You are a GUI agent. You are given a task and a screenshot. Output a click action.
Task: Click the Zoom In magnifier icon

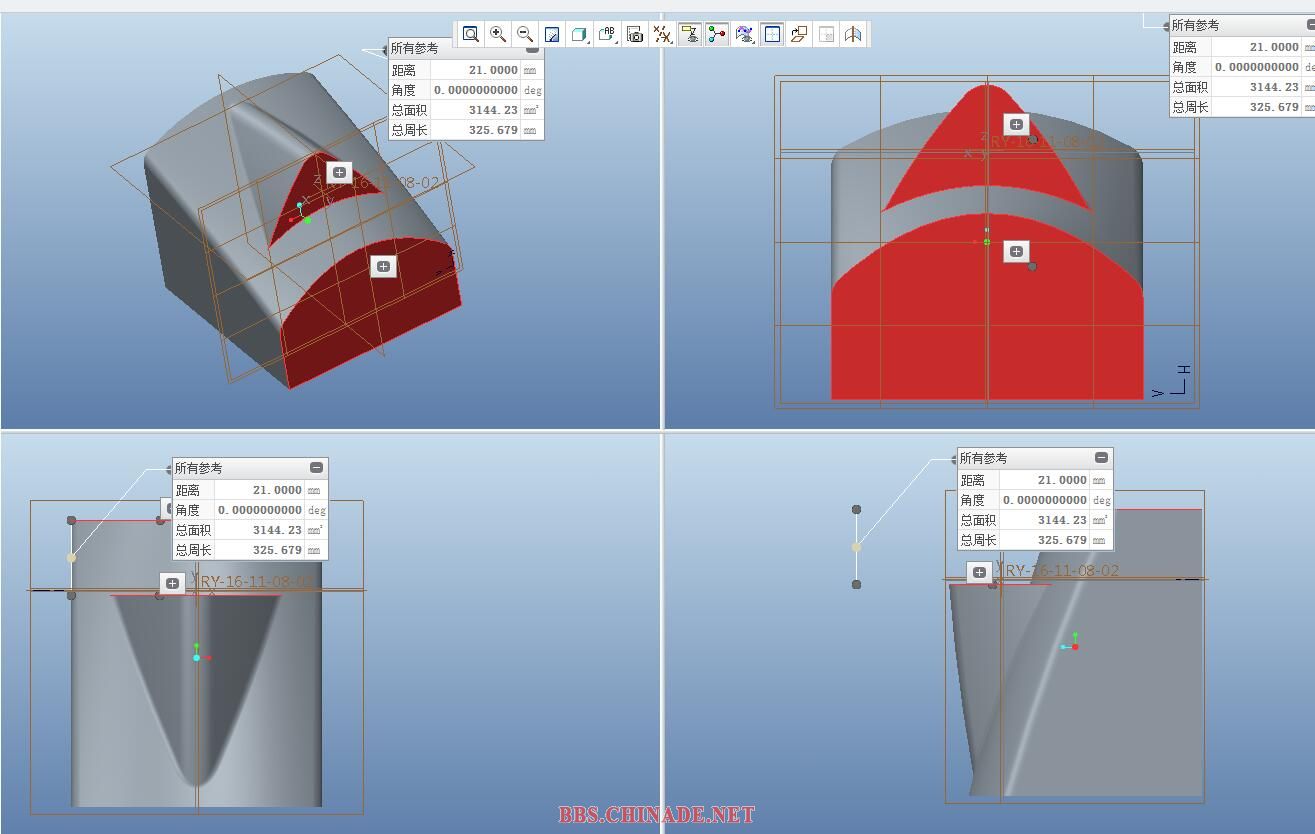(497, 34)
